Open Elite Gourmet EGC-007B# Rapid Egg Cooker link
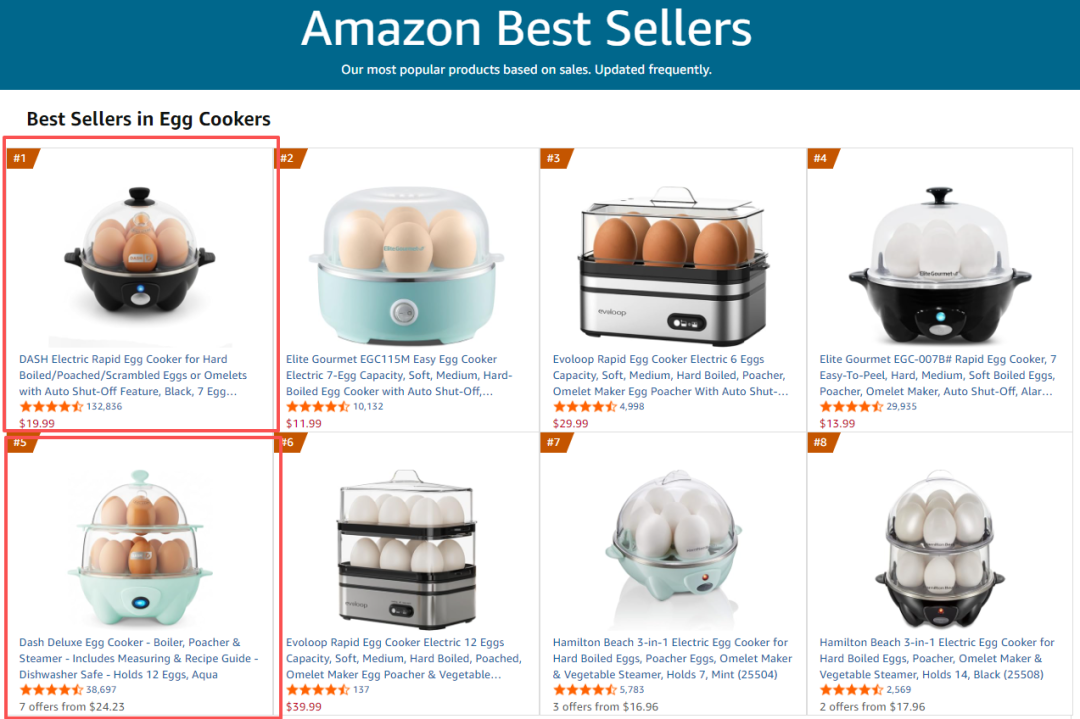Image resolution: width=1080 pixels, height=719 pixels. 937,375
